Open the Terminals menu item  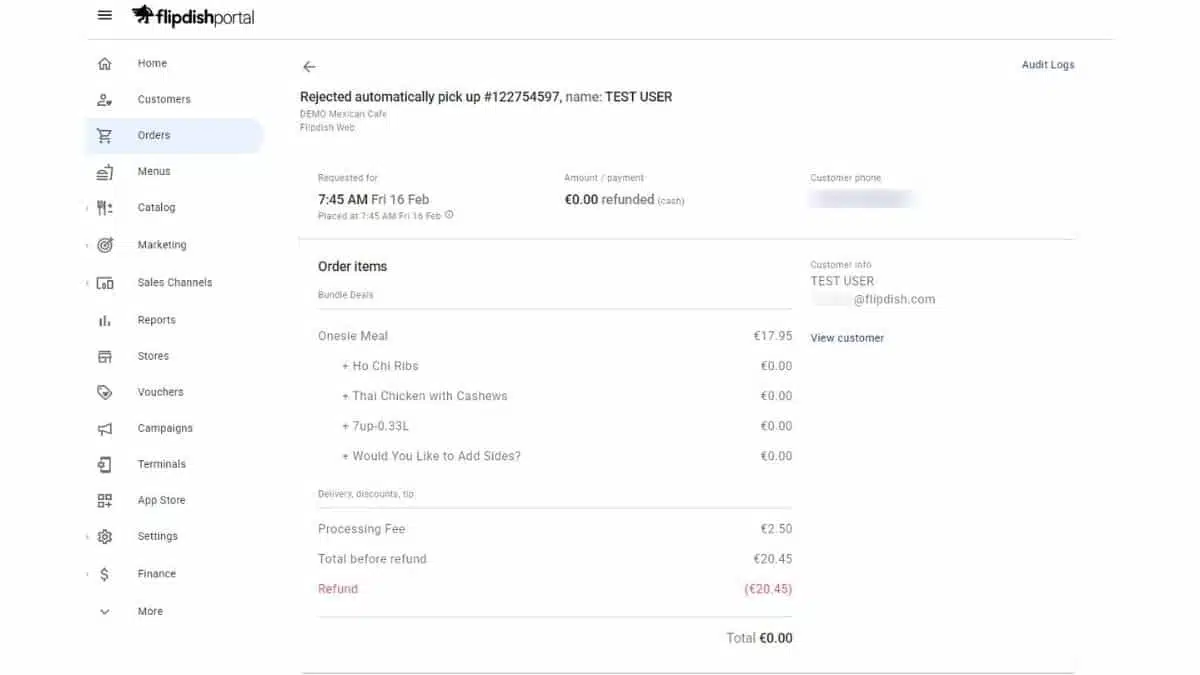pyautogui.click(x=161, y=464)
